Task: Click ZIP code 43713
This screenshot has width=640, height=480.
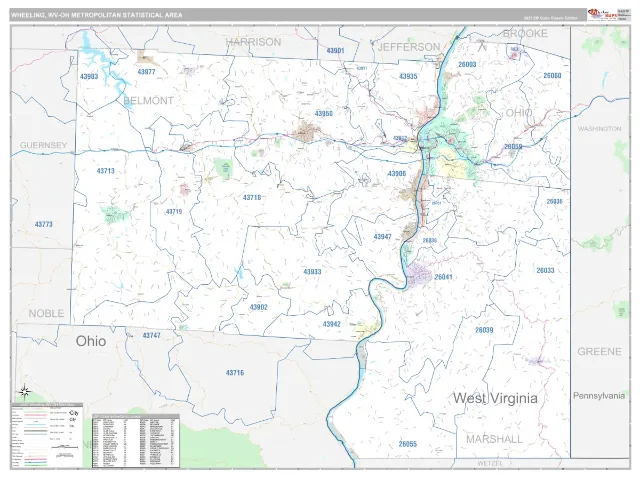Action: coord(105,171)
